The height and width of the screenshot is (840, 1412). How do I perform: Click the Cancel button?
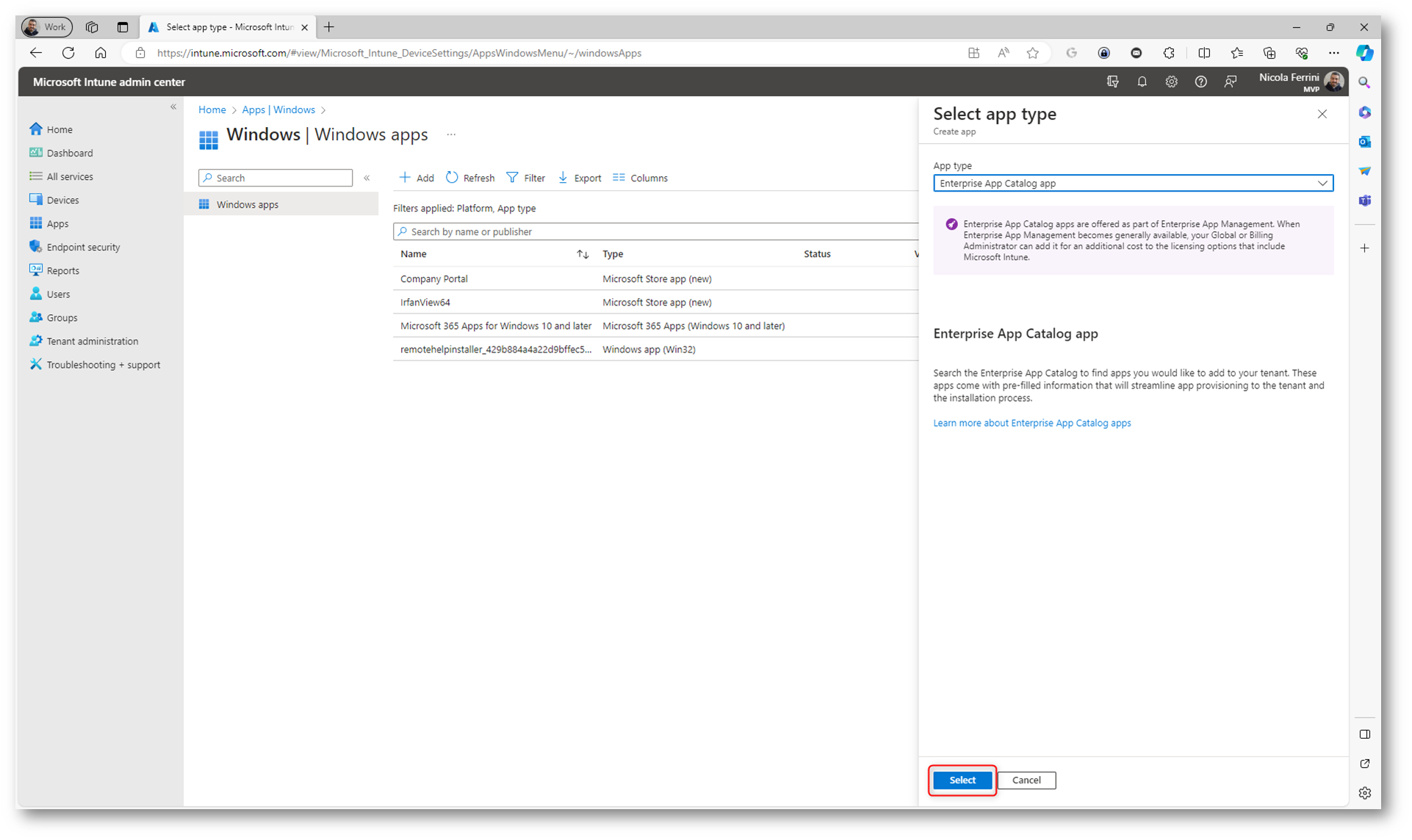coord(1026,781)
